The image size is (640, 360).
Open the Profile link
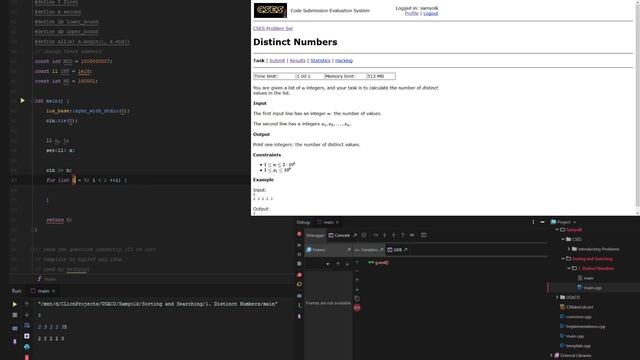pyautogui.click(x=411, y=13)
